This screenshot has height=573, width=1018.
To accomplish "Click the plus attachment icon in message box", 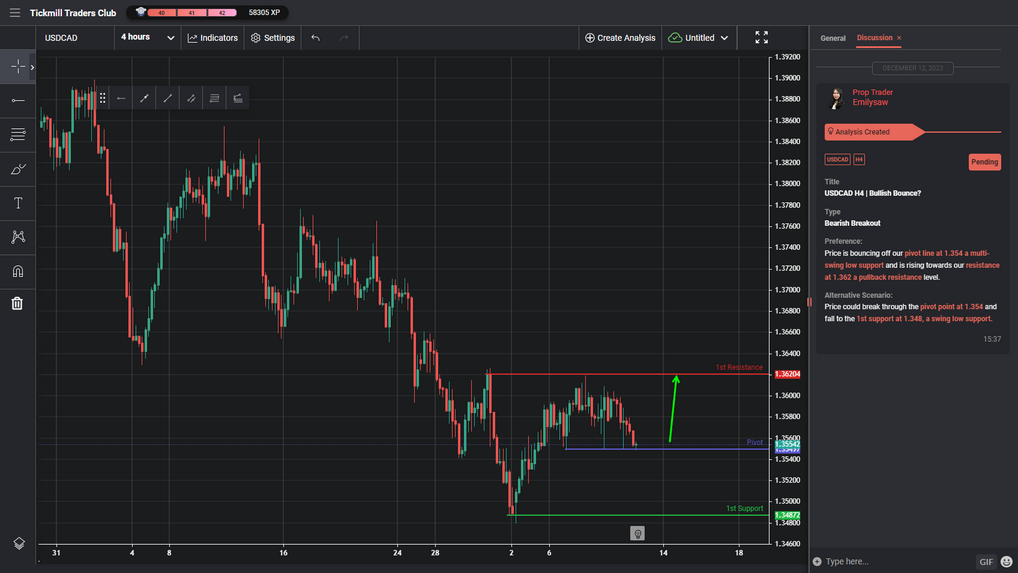I will pyautogui.click(x=817, y=561).
